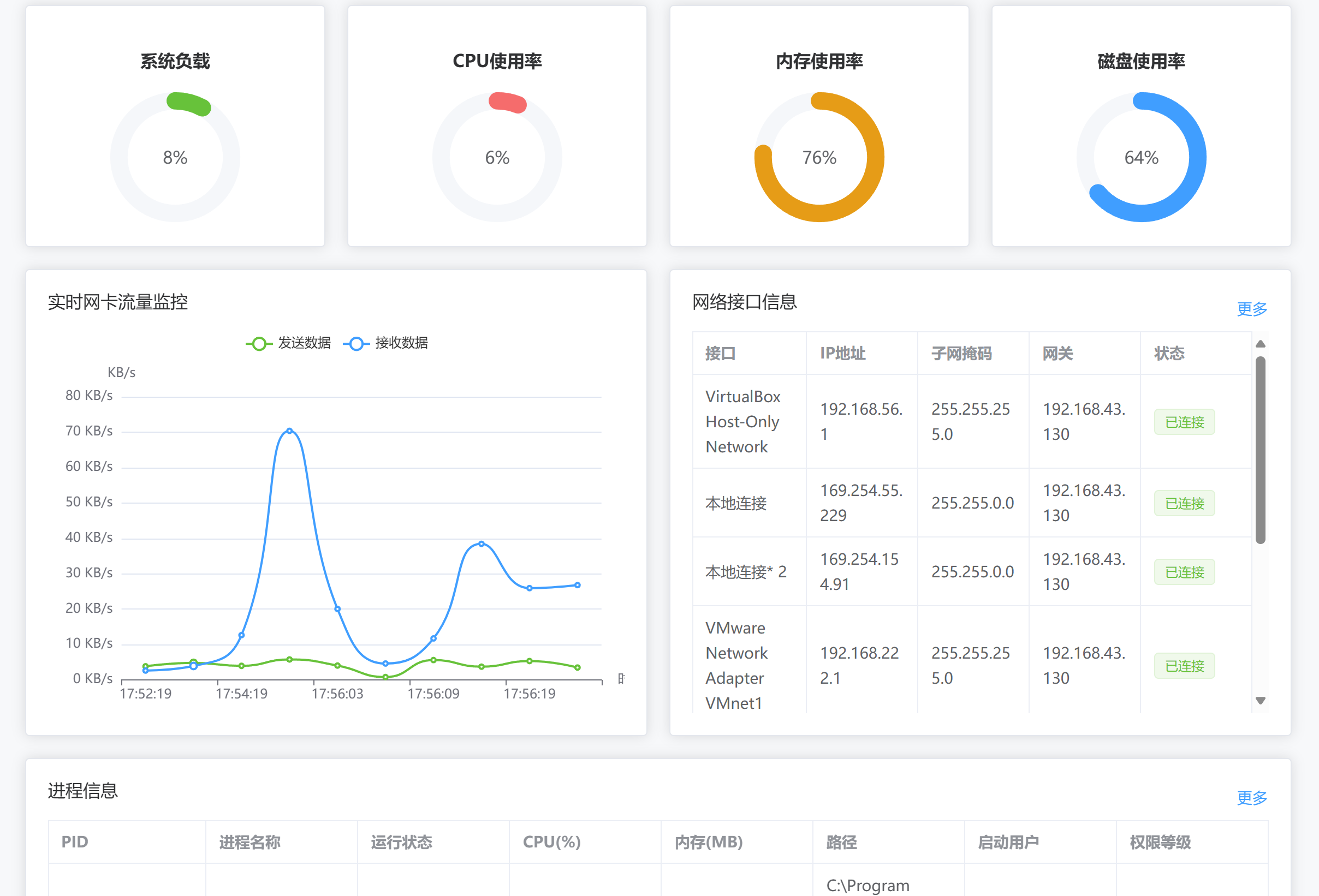Click the blue 接收数据 legend marker icon
The width and height of the screenshot is (1319, 896).
tap(357, 343)
